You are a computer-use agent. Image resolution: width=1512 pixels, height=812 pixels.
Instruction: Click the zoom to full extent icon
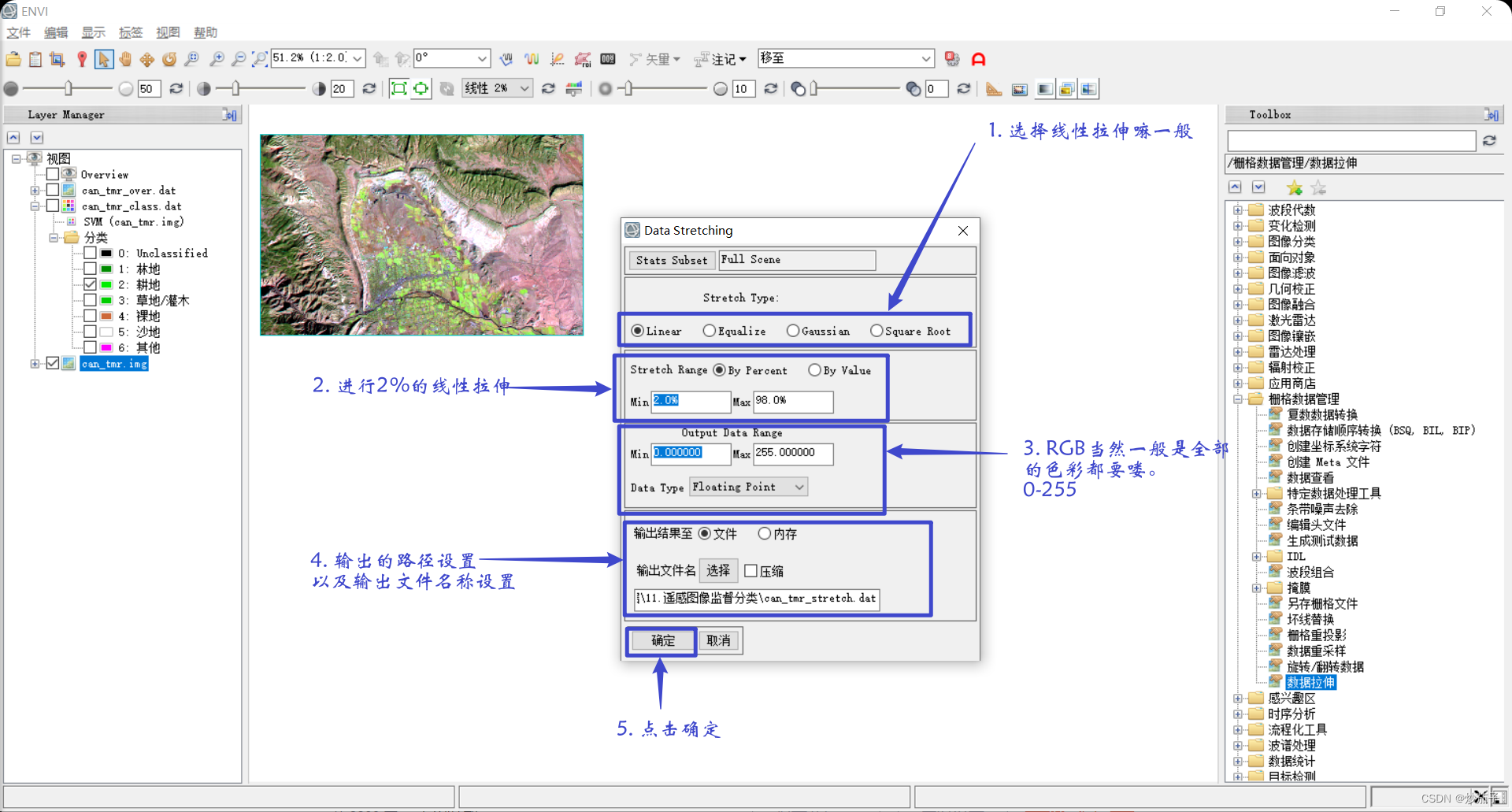(260, 59)
